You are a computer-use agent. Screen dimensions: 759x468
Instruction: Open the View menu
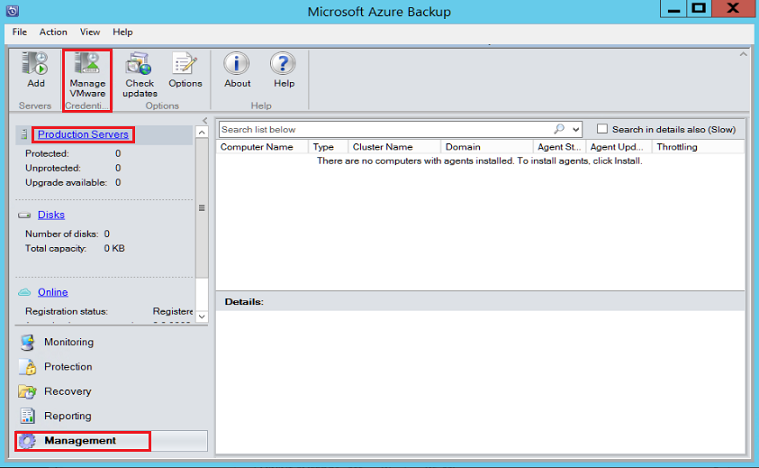coord(90,32)
